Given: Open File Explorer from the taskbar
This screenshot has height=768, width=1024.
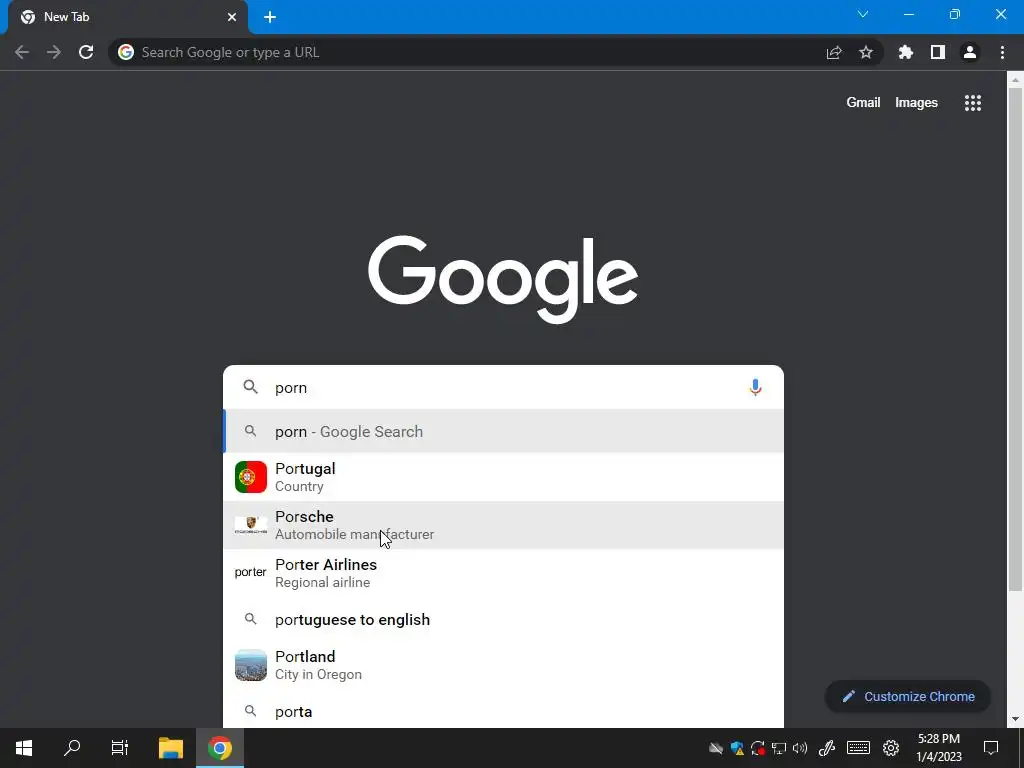Looking at the screenshot, I should (170, 748).
